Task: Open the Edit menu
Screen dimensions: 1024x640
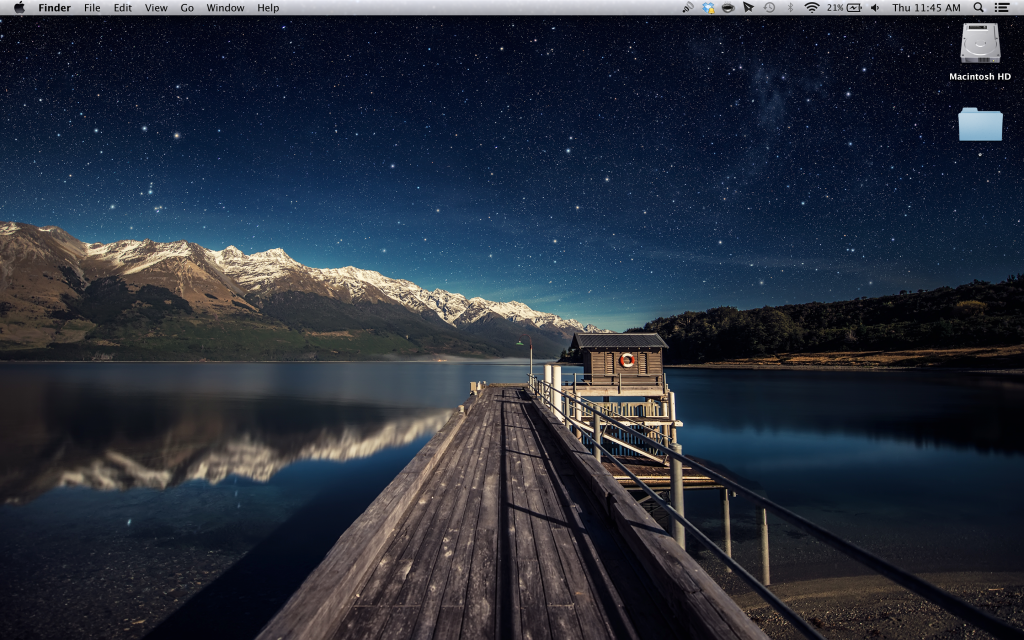Action: (x=123, y=8)
